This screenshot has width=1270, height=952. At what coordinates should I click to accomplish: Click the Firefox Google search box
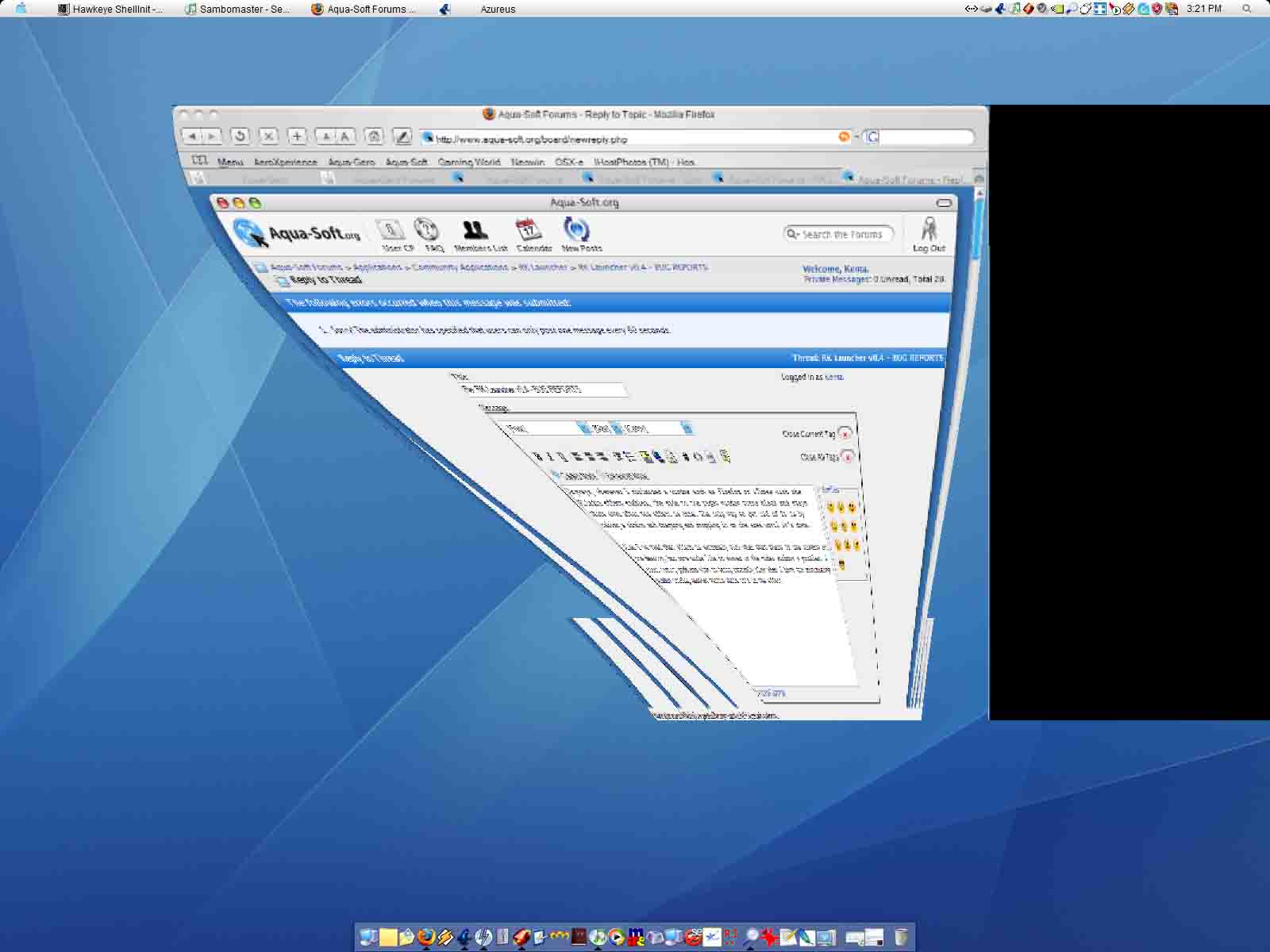coord(918,136)
